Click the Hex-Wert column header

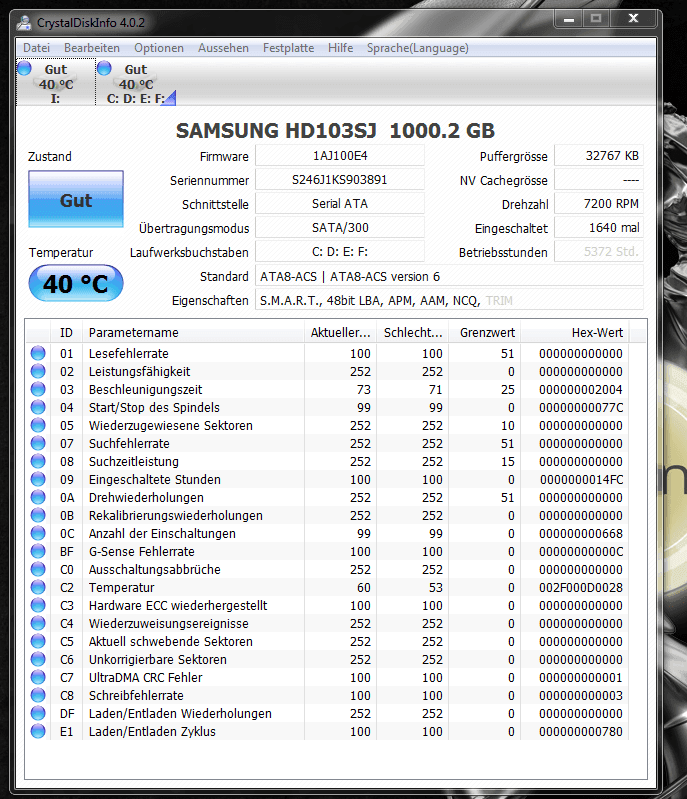point(575,333)
